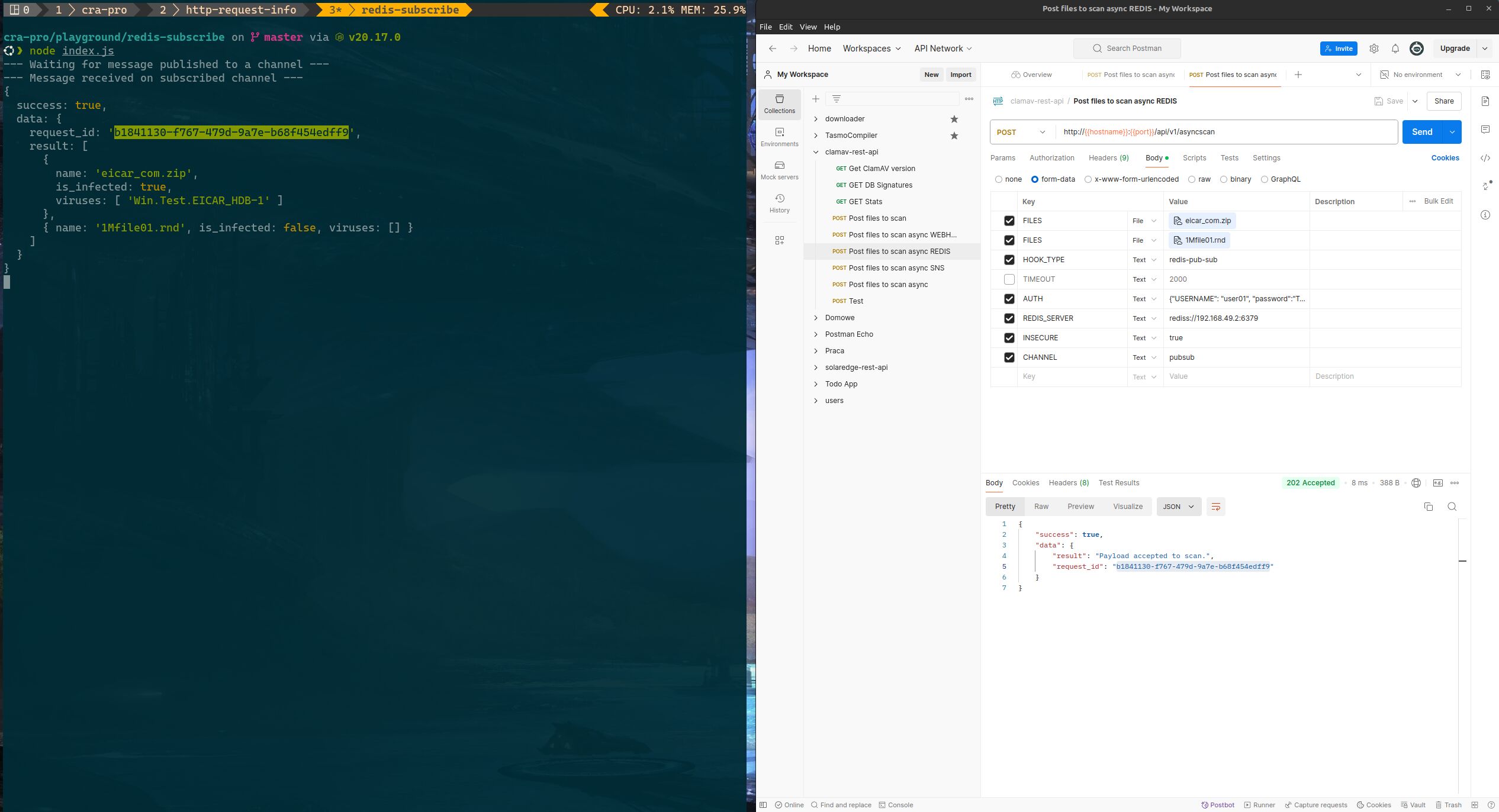Copy the response body with copy icon
The width and height of the screenshot is (1499, 812).
point(1428,507)
